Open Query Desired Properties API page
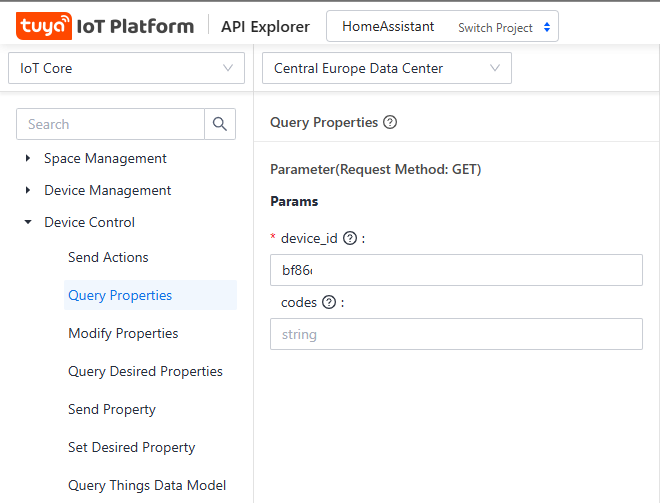Viewport: 660px width, 503px height. pyautogui.click(x=145, y=371)
